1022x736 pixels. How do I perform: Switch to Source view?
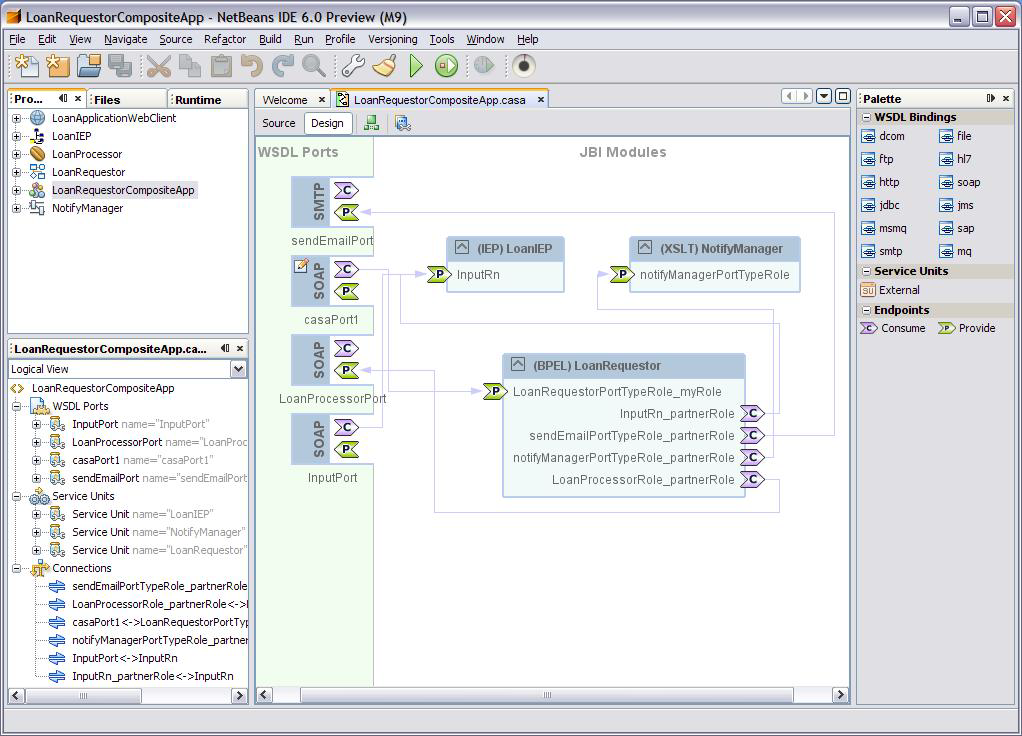coord(278,123)
